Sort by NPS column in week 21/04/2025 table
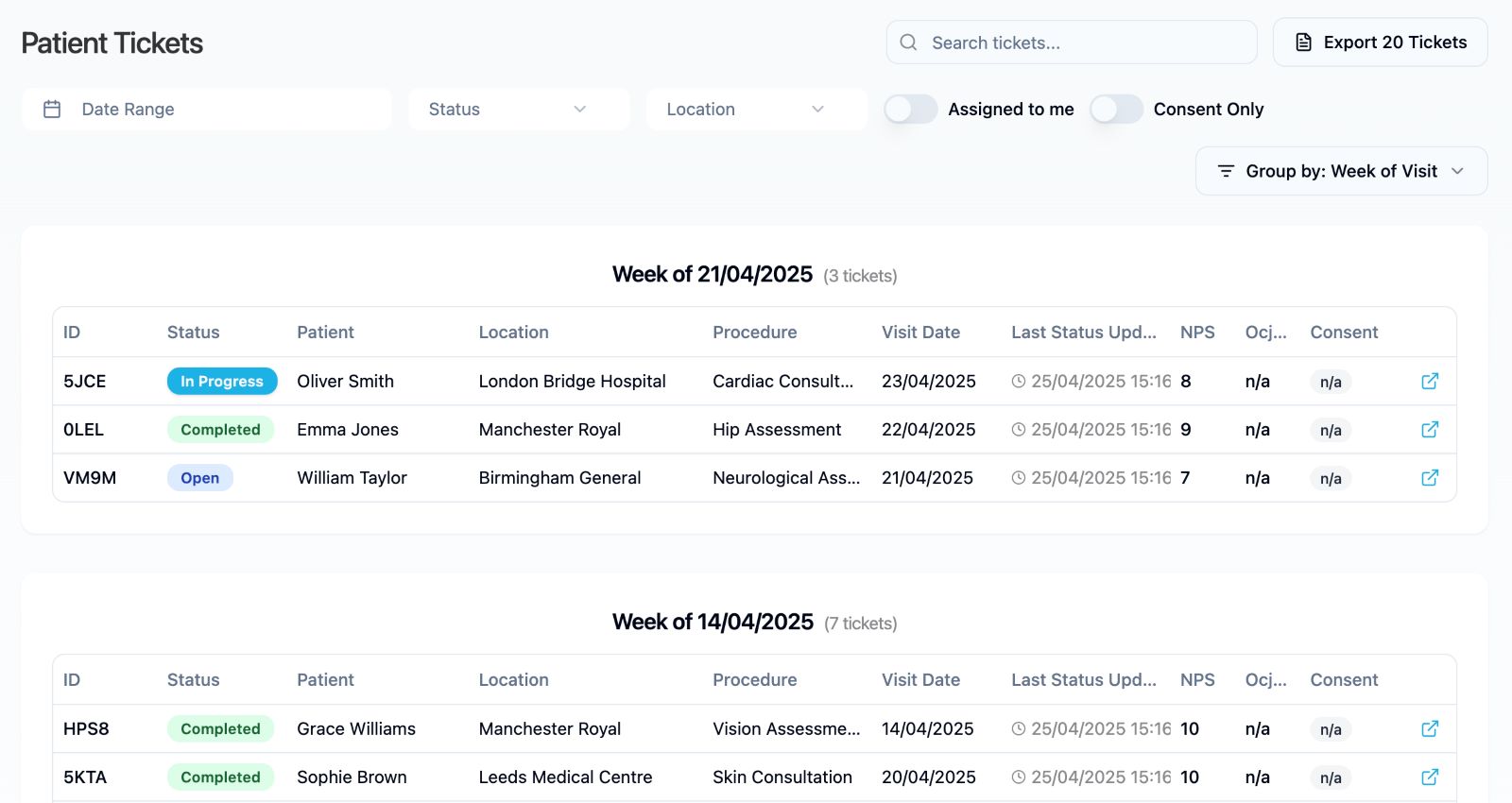 click(x=1197, y=333)
